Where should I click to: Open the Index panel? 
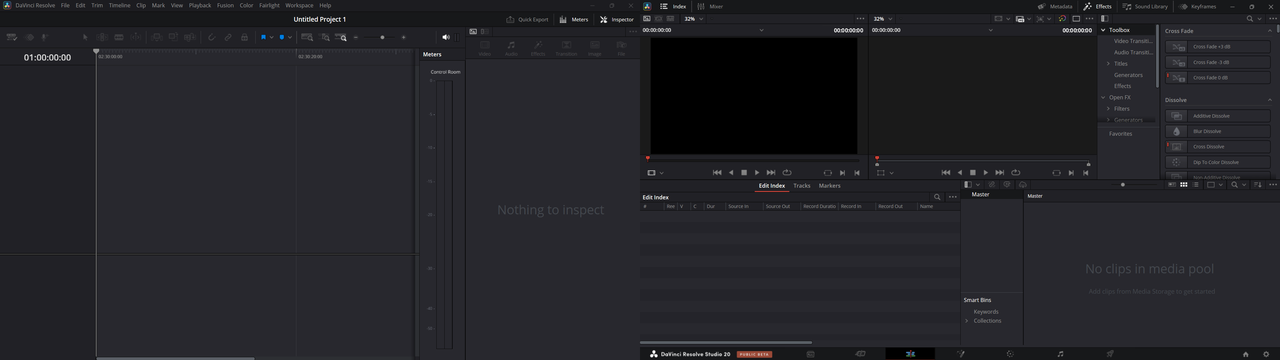pyautogui.click(x=673, y=6)
